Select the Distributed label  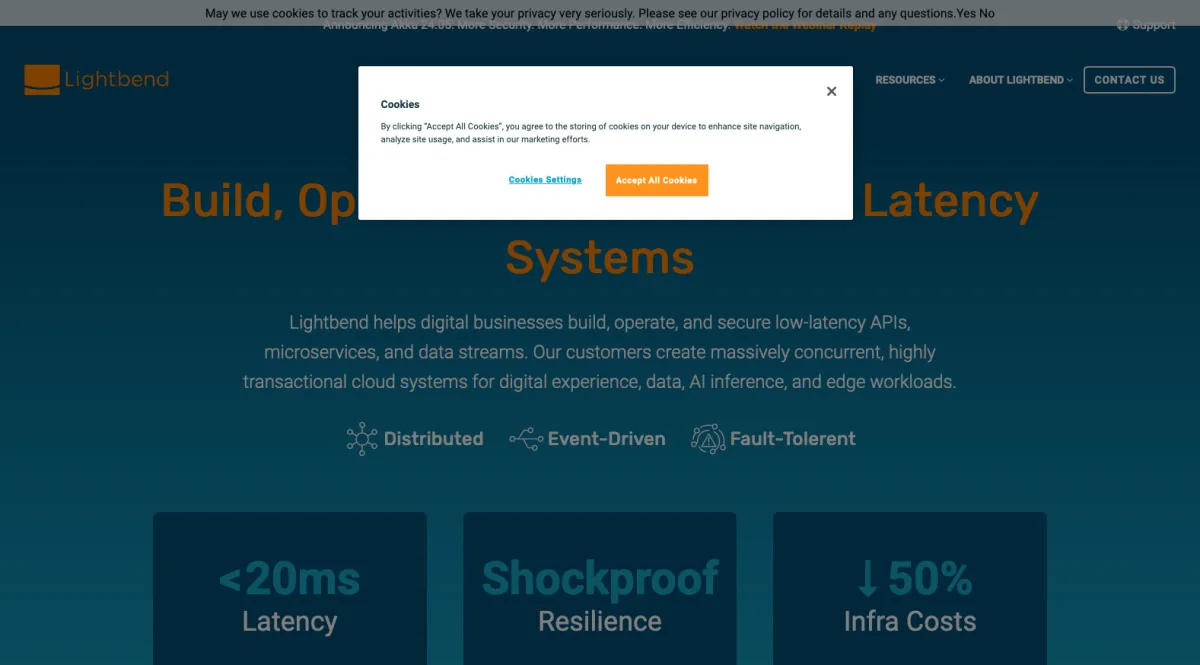click(433, 438)
